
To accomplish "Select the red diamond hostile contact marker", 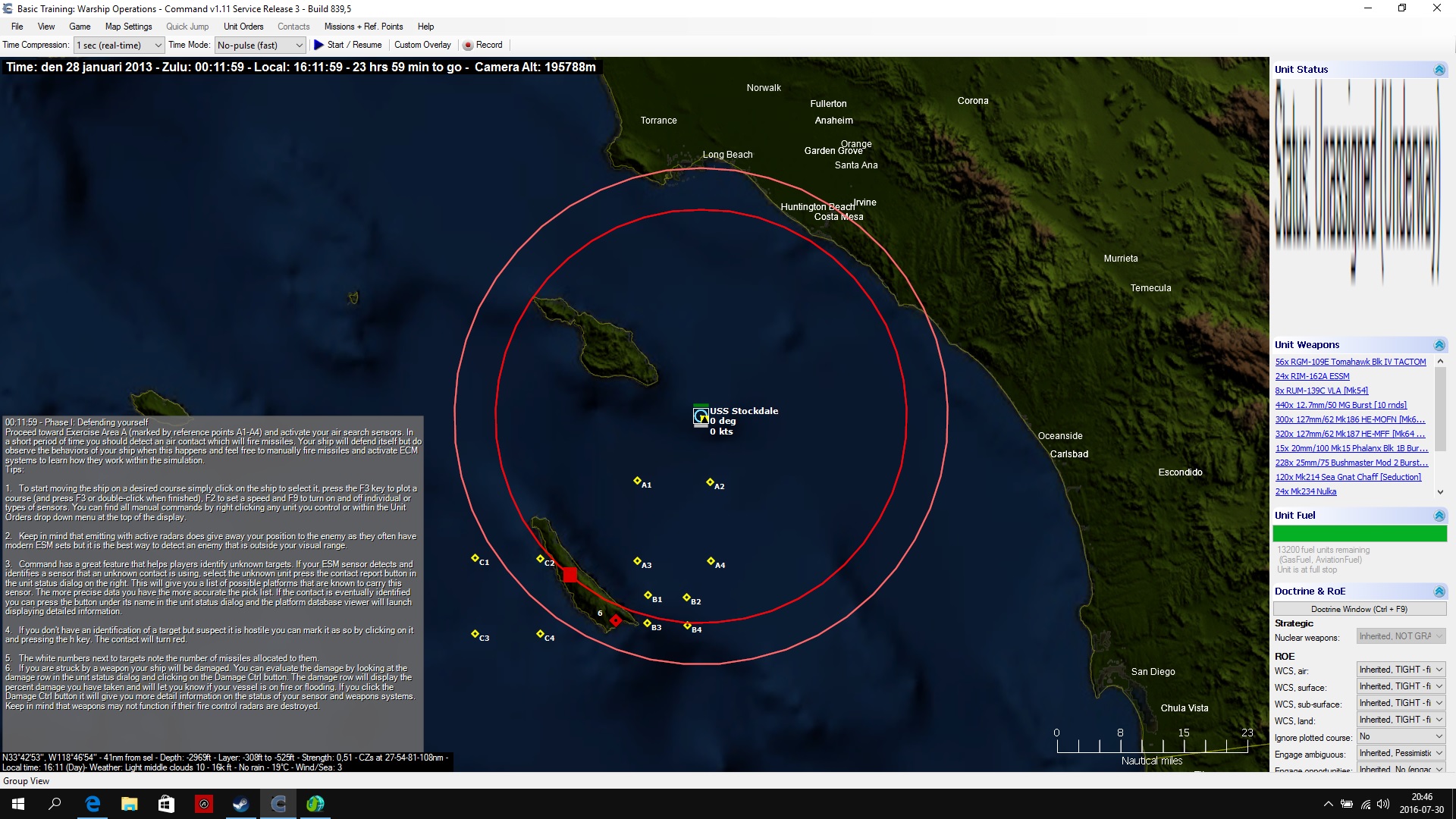I will pyautogui.click(x=616, y=620).
